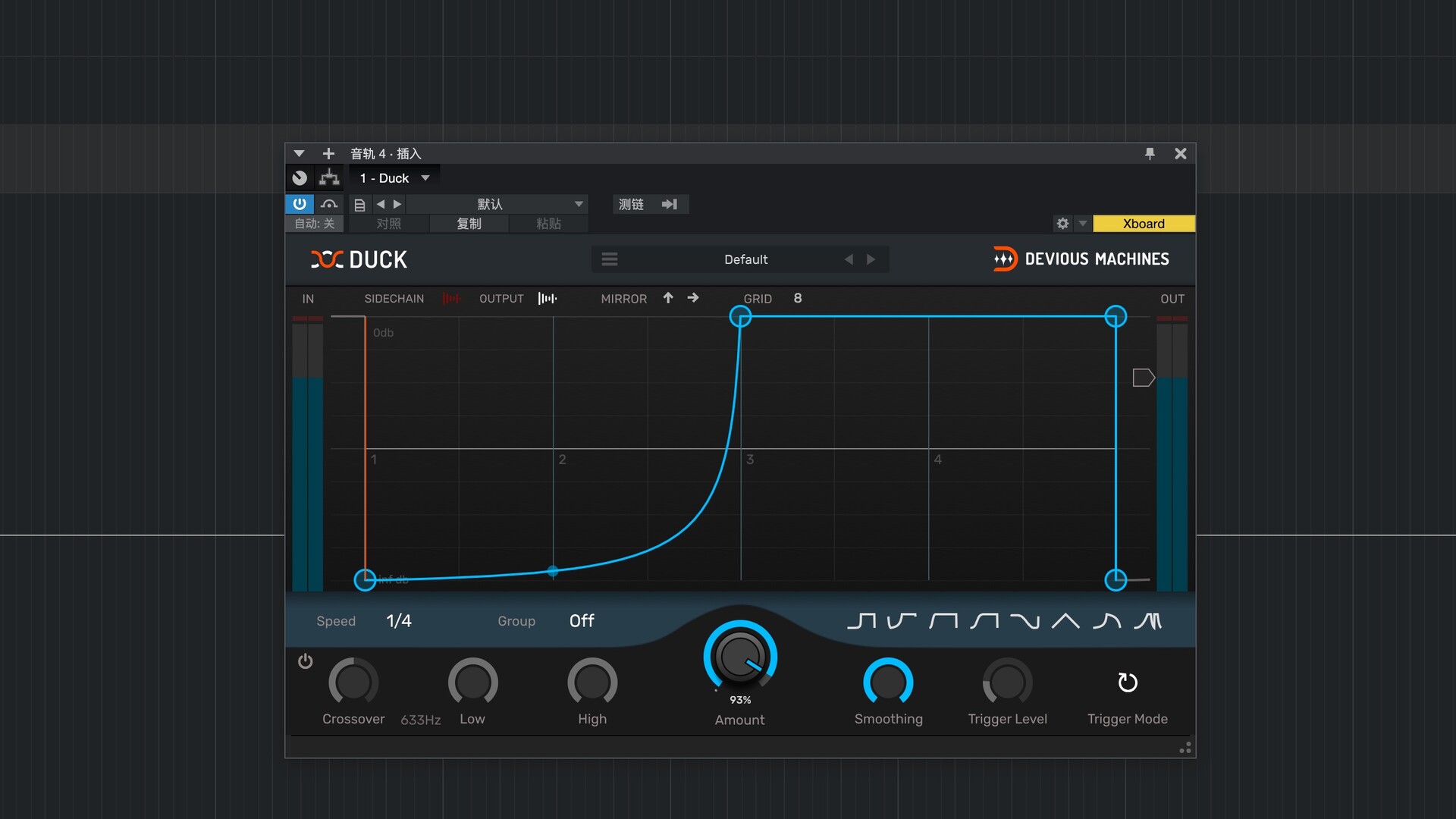Click the Default preset name

(x=746, y=259)
